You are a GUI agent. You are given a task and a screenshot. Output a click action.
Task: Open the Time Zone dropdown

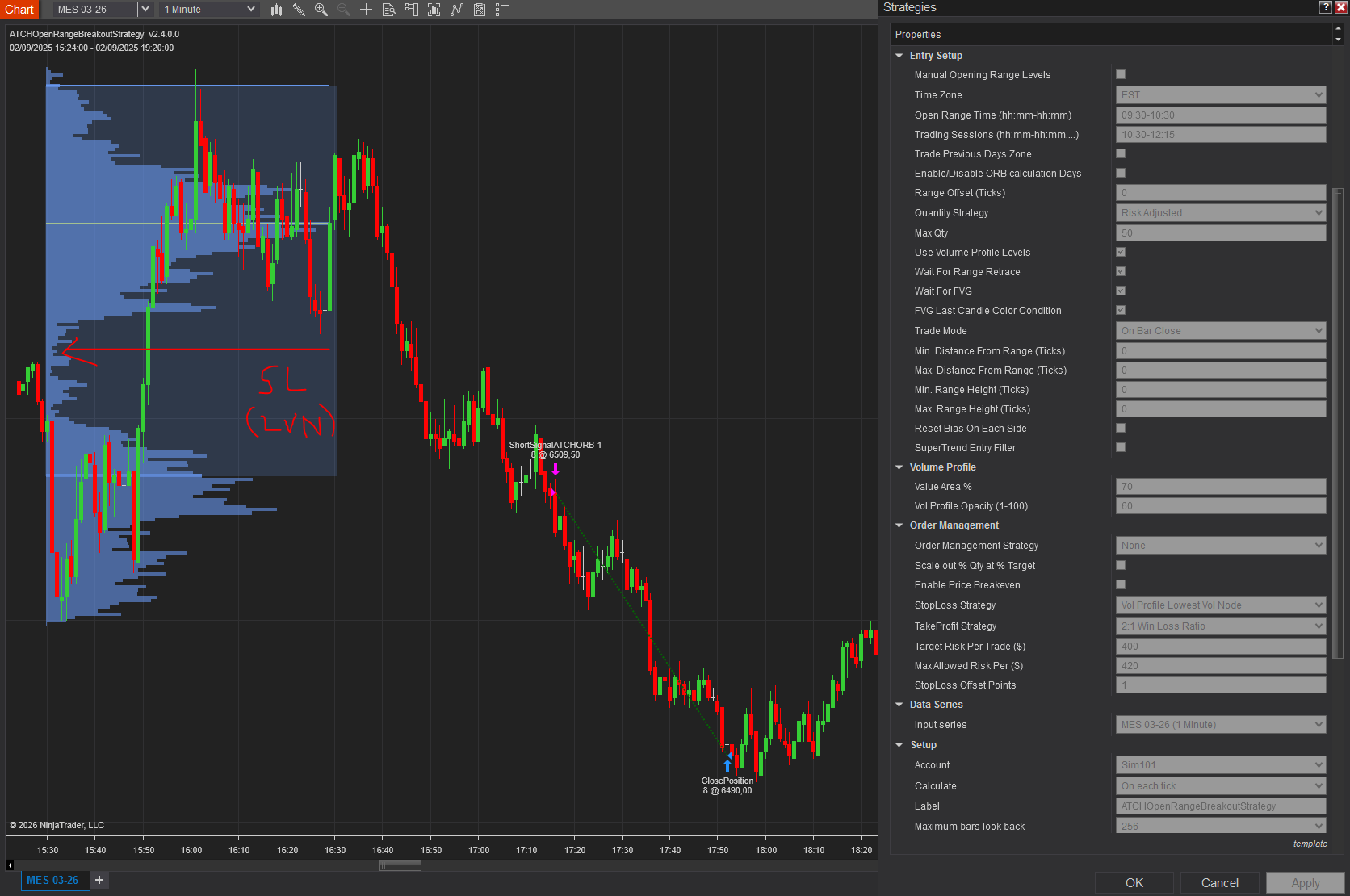pos(1221,95)
